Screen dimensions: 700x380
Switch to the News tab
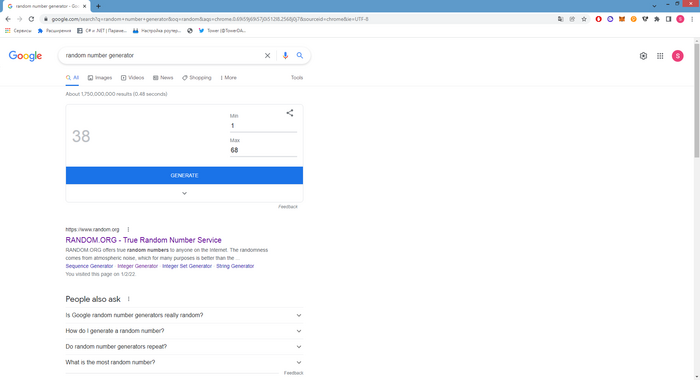[x=163, y=78]
